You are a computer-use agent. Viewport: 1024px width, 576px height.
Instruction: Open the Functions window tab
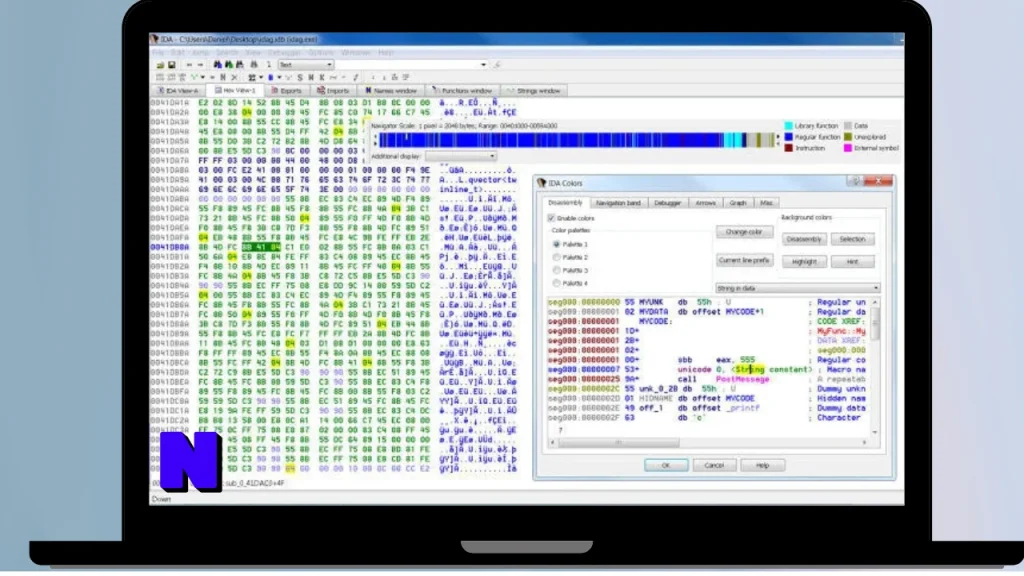coord(462,91)
